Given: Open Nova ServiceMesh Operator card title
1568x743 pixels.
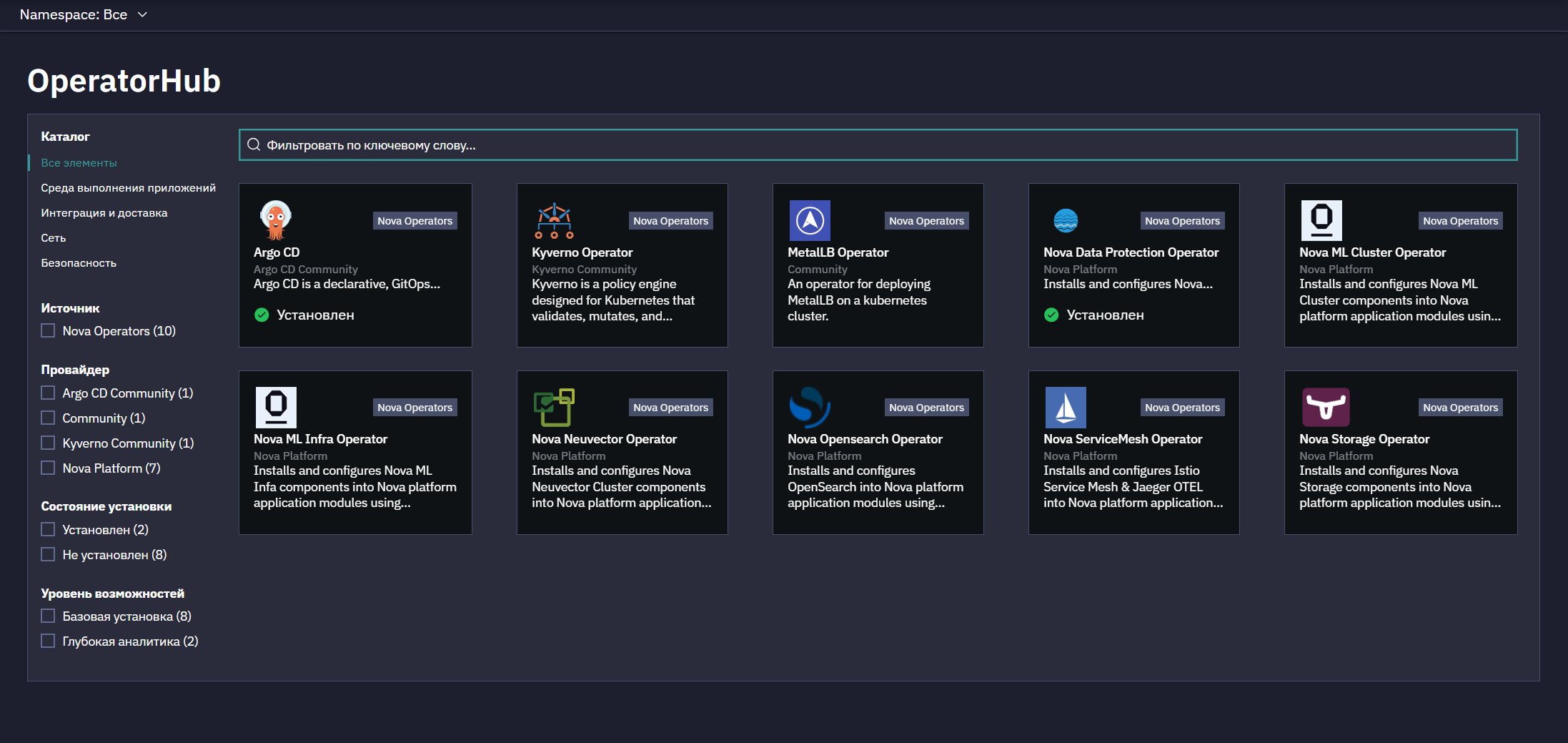Looking at the screenshot, I should (x=1123, y=439).
